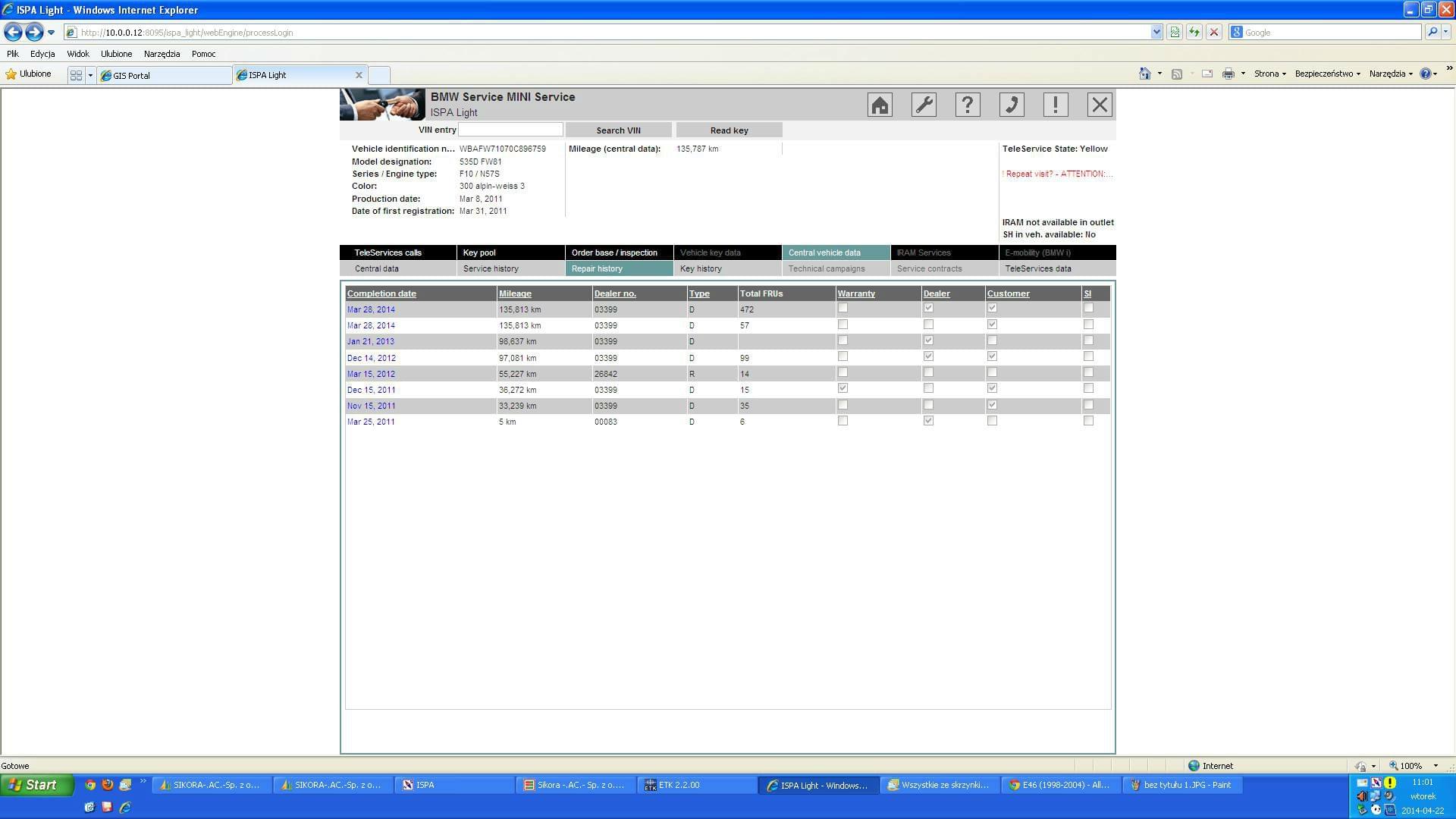Open the wrench settings icon

pyautogui.click(x=924, y=105)
